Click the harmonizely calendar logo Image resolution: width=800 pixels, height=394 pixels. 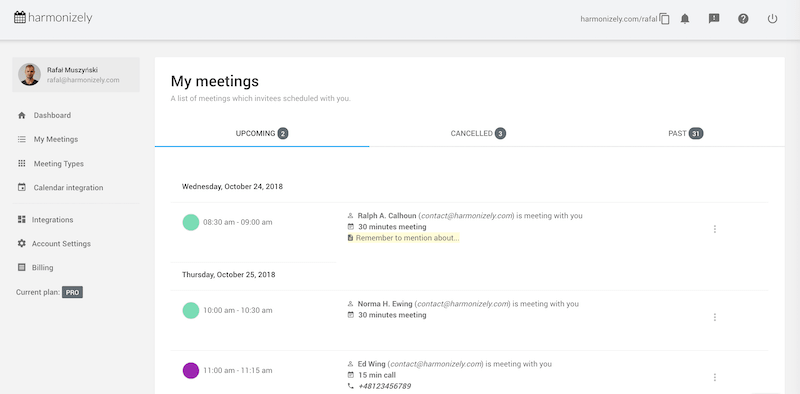(53, 17)
